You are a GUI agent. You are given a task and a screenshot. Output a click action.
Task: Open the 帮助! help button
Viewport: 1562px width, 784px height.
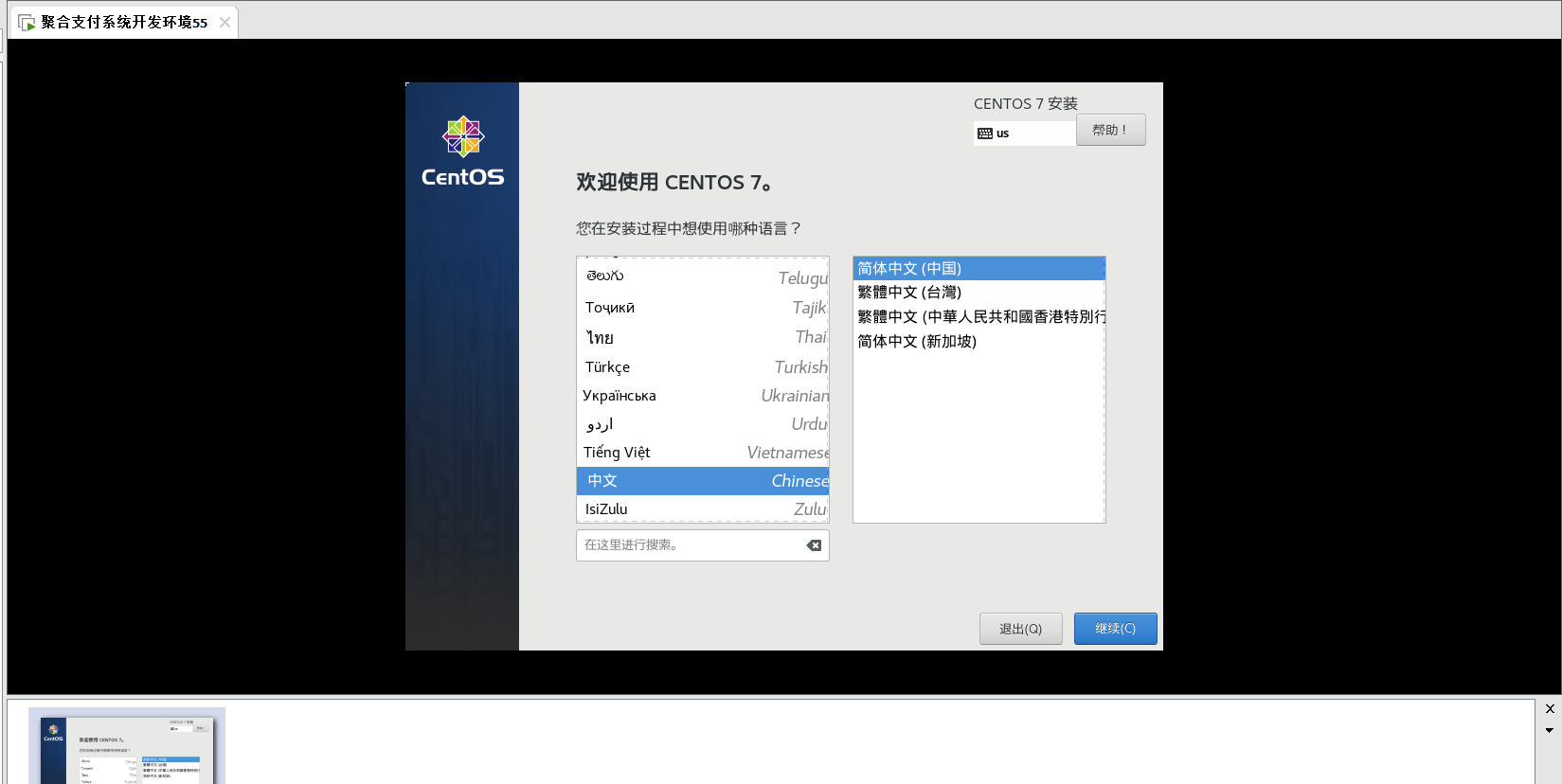(1110, 130)
